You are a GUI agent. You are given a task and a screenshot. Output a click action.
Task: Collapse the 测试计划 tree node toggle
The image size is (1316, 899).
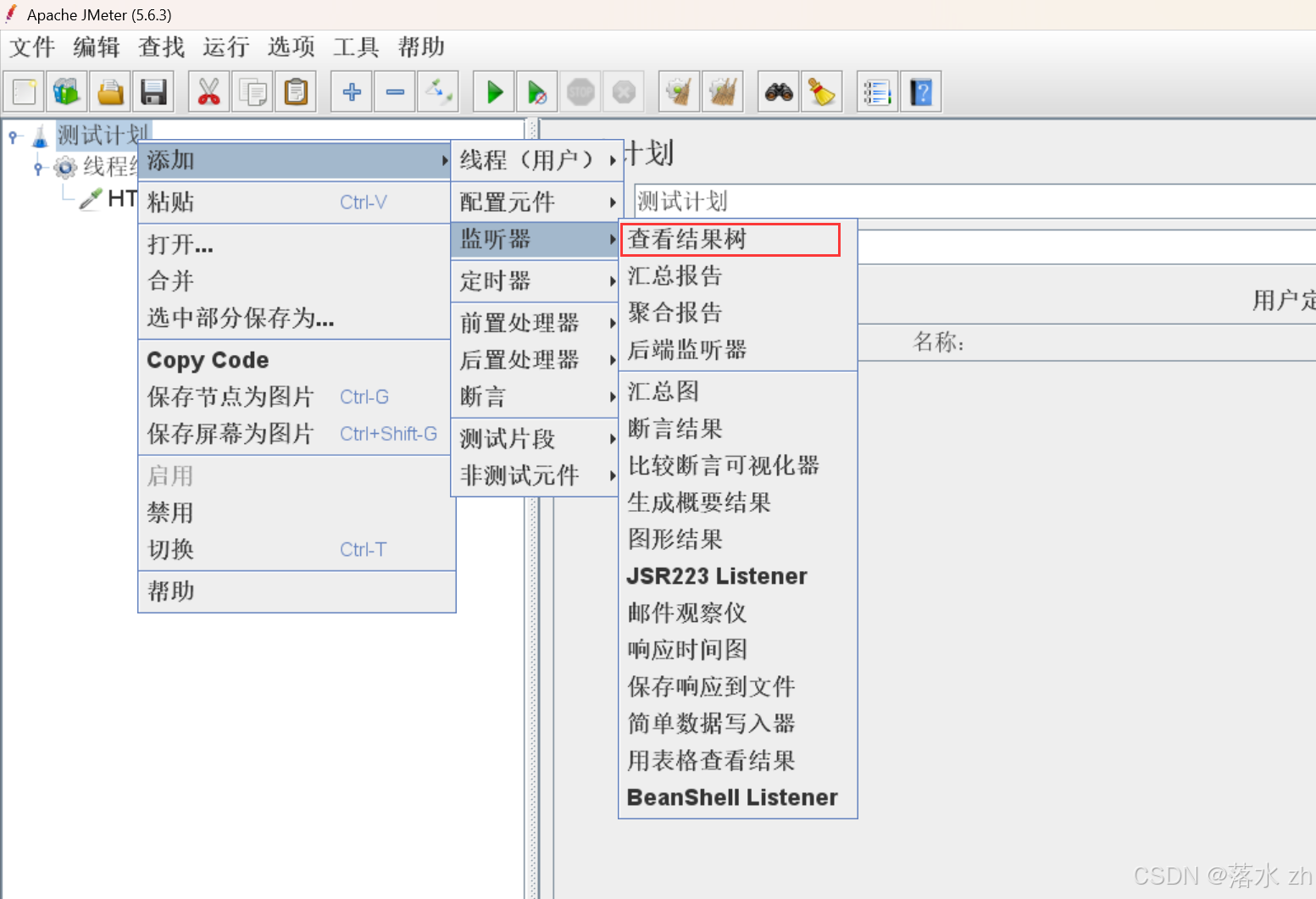[13, 136]
